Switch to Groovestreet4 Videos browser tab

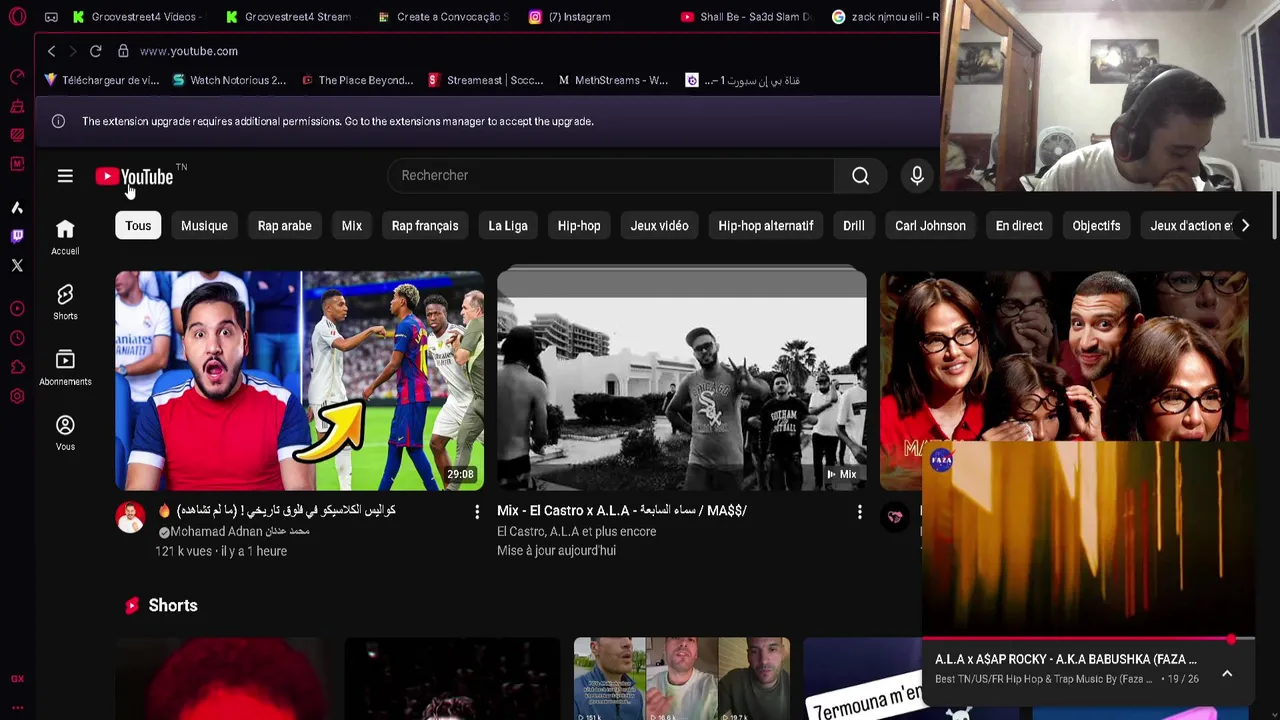(x=138, y=17)
